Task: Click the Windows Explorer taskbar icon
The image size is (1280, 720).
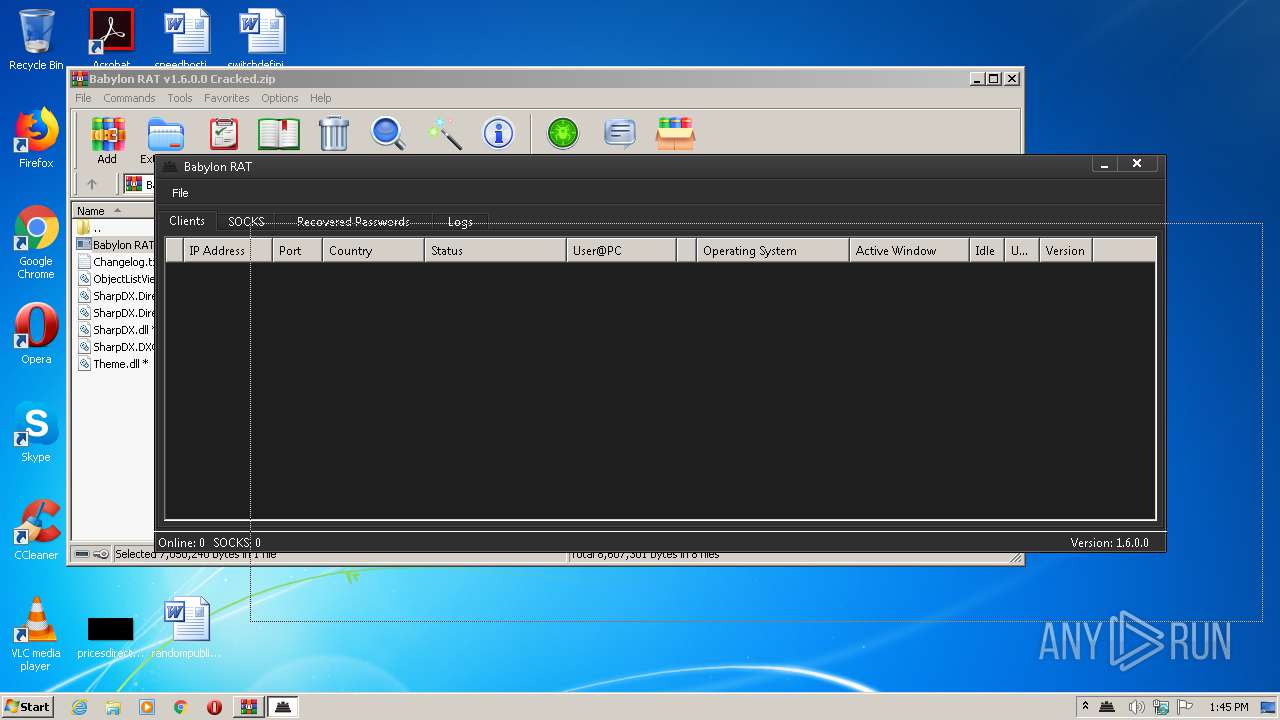Action: pyautogui.click(x=113, y=707)
